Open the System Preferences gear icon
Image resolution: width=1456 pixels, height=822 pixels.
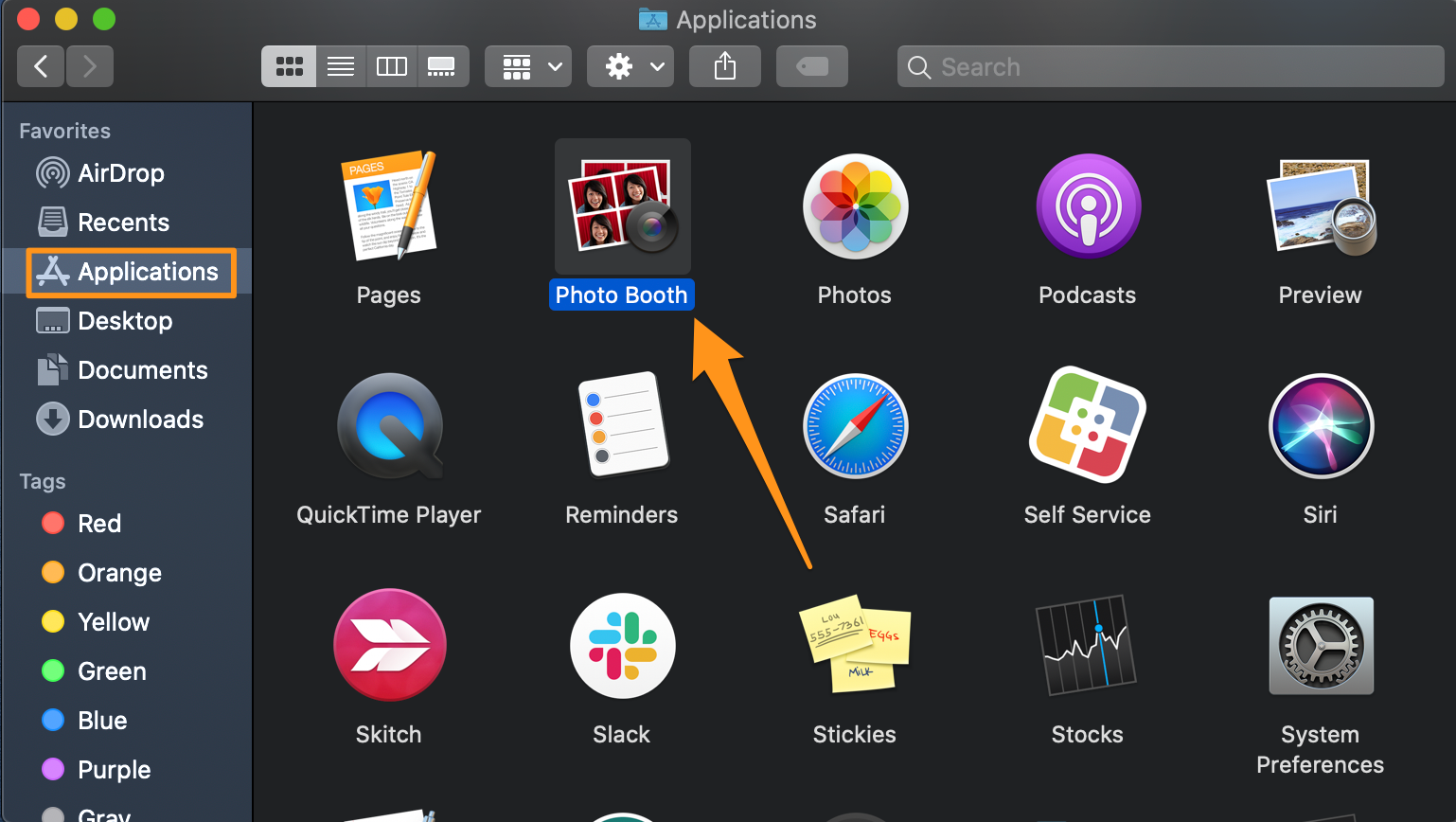(1321, 646)
